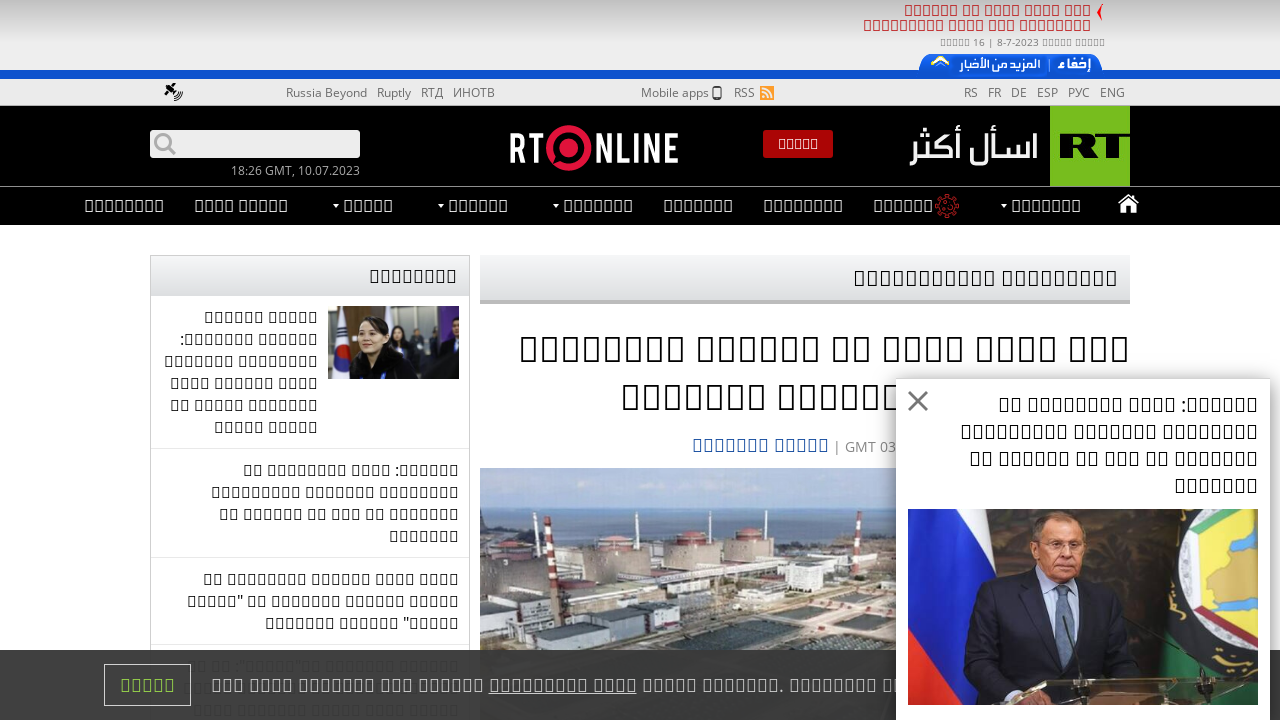Switch site language to ENG
The height and width of the screenshot is (720, 1280).
1112,93
